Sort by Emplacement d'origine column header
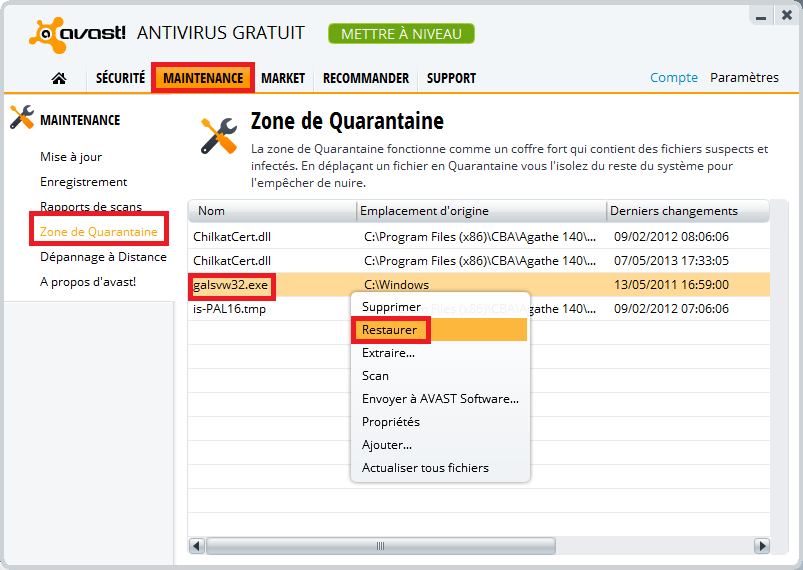Screen dimensions: 803x570 [481, 211]
